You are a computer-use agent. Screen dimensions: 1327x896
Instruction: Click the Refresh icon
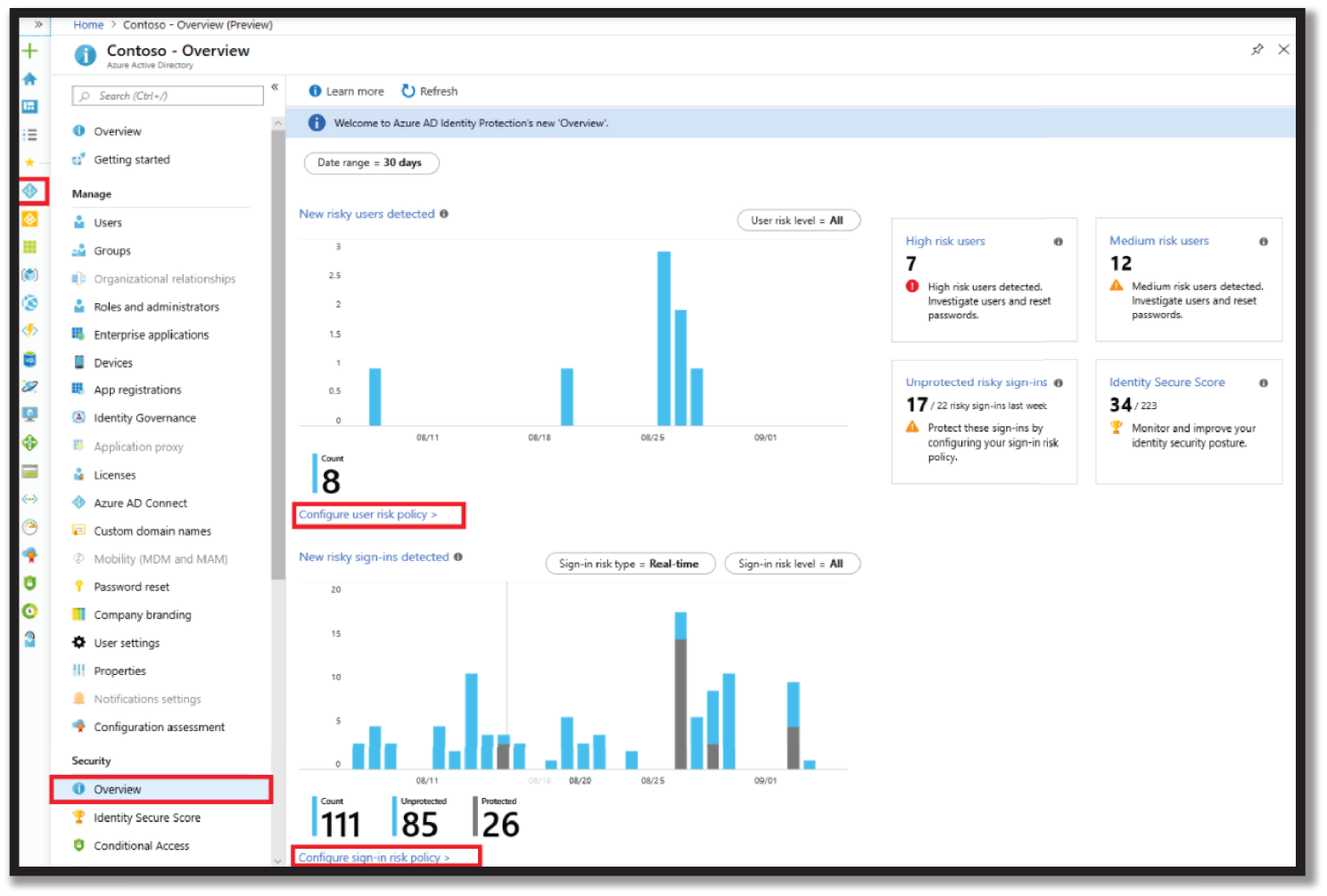point(408,91)
